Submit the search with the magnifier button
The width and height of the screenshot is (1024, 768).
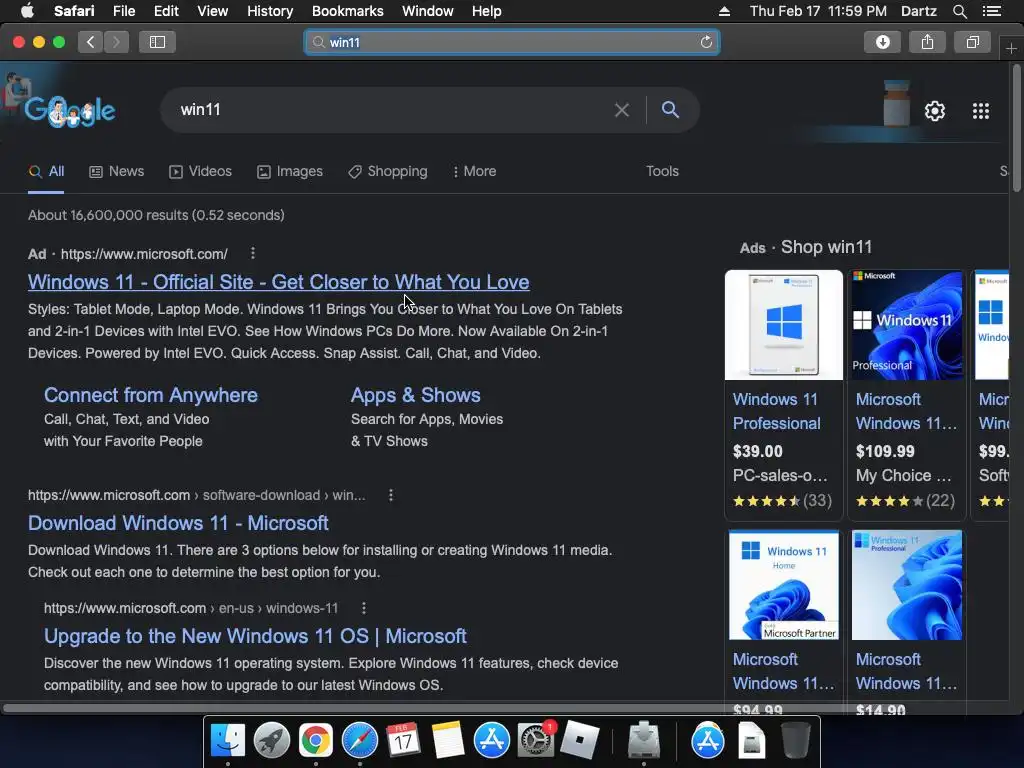670,110
